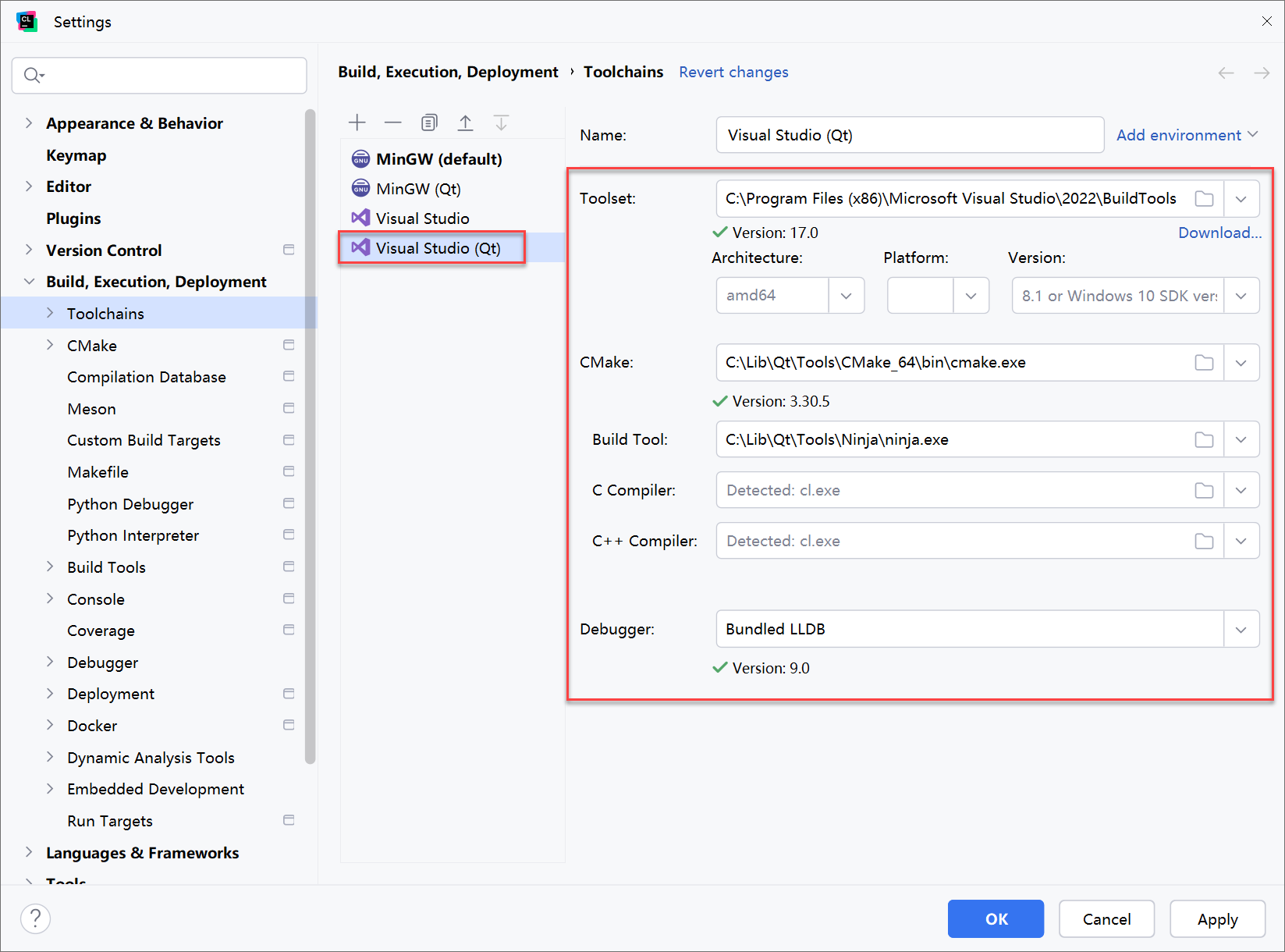Click project-level icon next to Meson

[289, 408]
